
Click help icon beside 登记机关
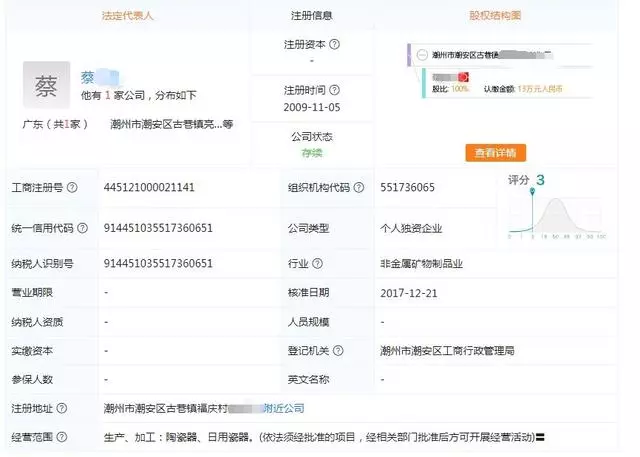(338, 351)
